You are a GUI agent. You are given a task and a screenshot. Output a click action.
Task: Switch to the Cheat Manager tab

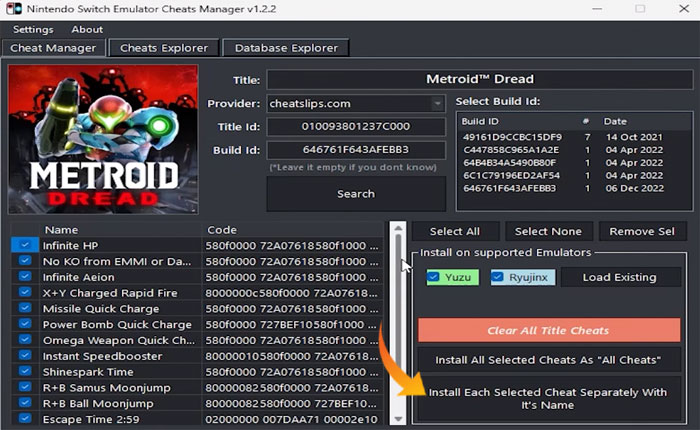pyautogui.click(x=53, y=48)
